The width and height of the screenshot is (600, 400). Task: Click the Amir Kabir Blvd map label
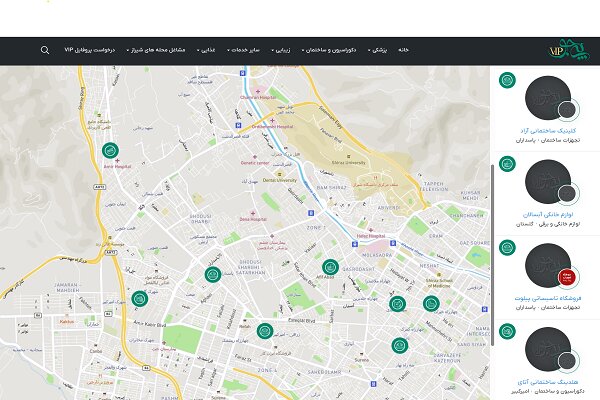pyautogui.click(x=150, y=325)
